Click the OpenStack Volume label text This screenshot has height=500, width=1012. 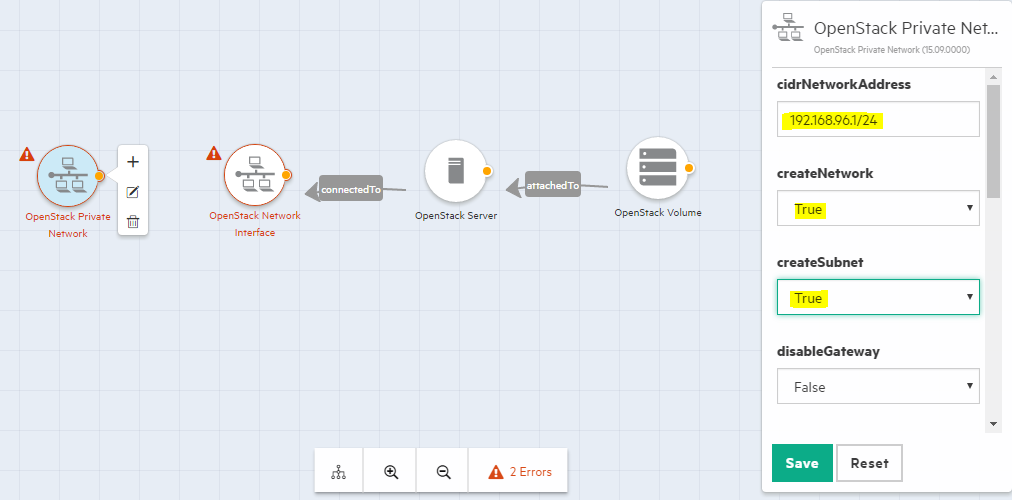click(x=658, y=212)
